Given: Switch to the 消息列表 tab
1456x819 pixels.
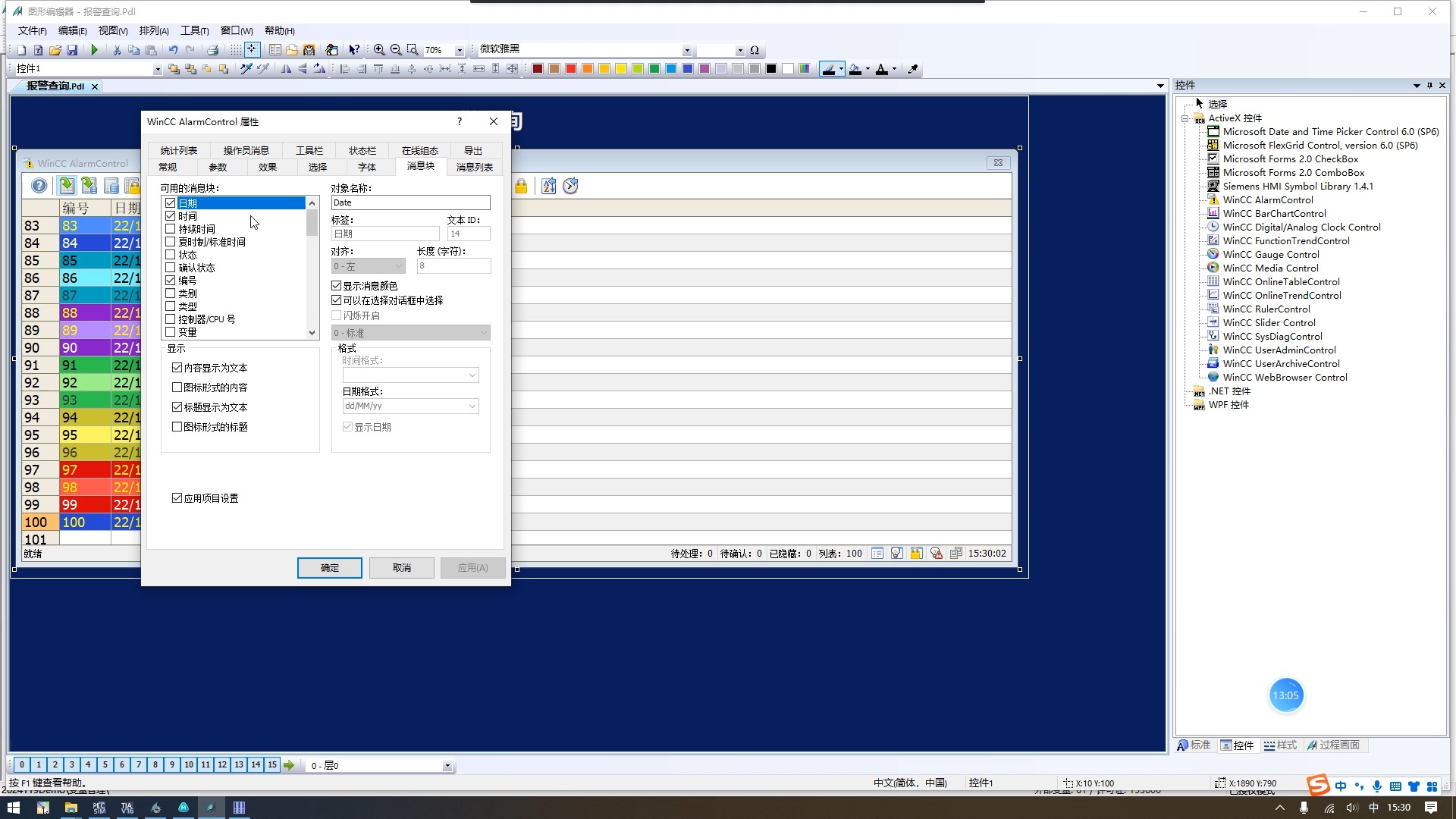Looking at the screenshot, I should 474,167.
